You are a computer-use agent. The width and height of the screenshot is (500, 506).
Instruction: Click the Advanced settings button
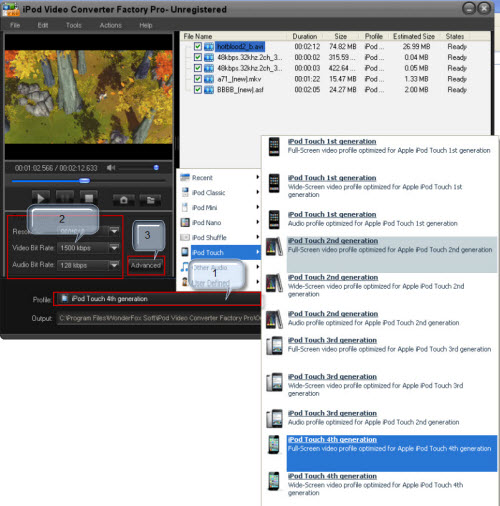[146, 265]
